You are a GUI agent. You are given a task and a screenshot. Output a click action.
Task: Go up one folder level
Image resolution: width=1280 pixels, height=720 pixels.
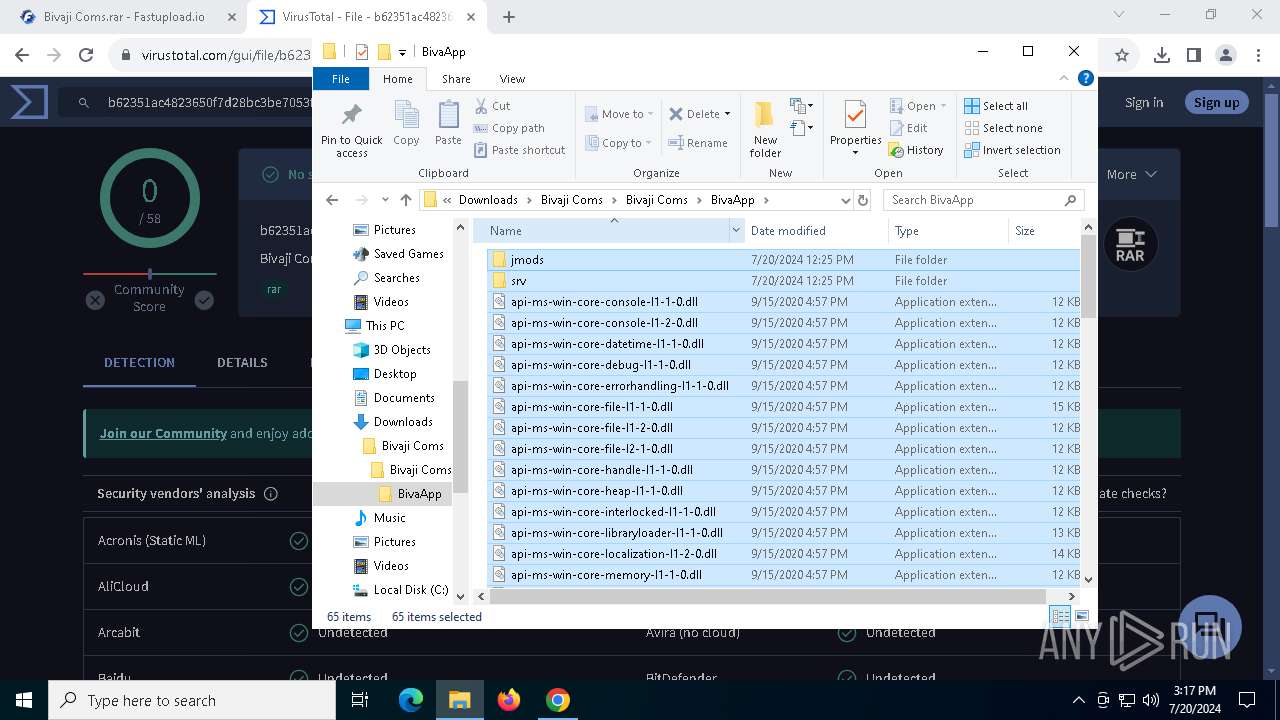(x=405, y=200)
